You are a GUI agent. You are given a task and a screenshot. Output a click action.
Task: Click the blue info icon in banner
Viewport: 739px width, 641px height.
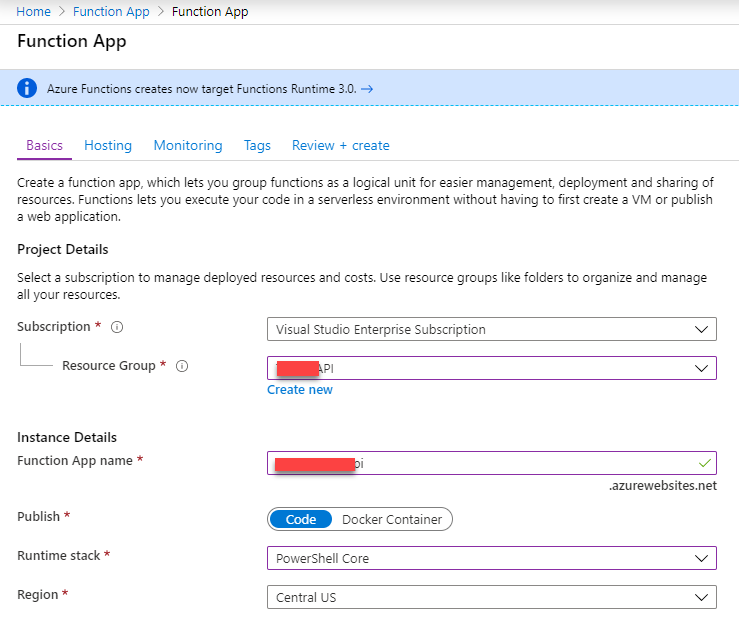(28, 88)
